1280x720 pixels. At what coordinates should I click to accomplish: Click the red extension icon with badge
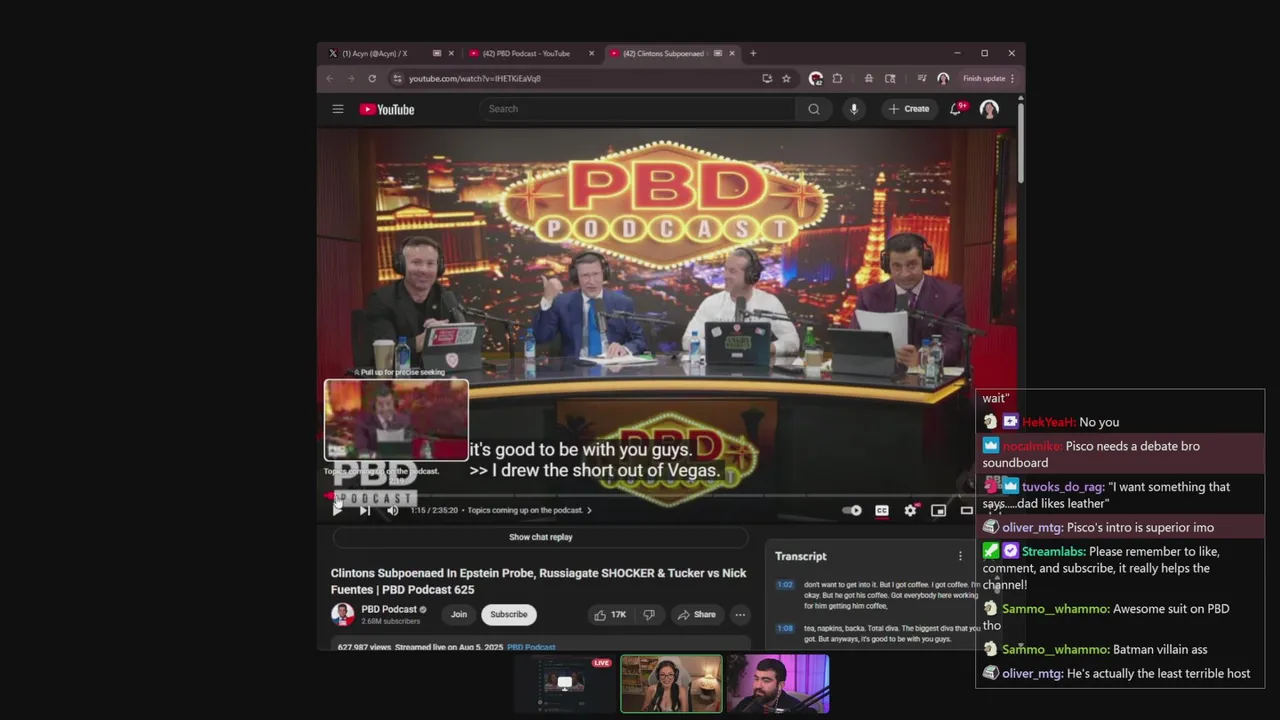pos(816,78)
